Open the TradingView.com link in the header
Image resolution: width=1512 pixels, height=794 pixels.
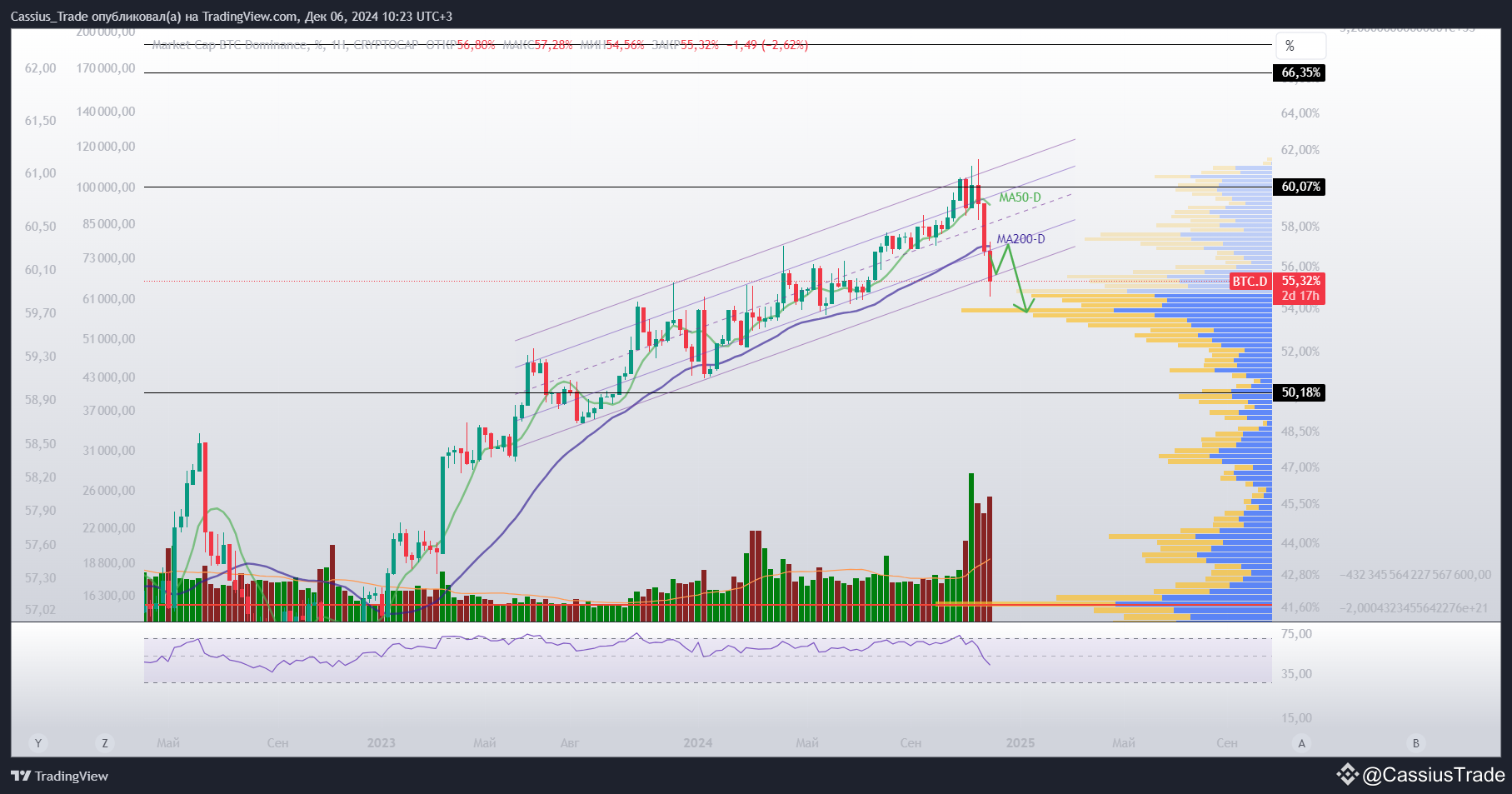coord(250,17)
